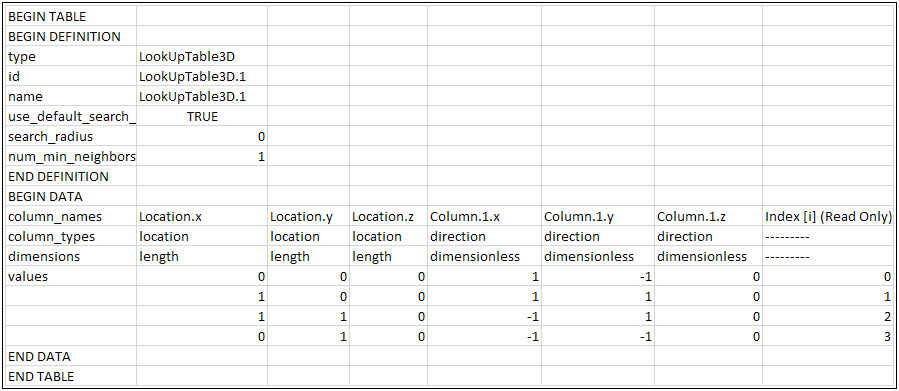Select the num_min_neighbors value cell

202,157
